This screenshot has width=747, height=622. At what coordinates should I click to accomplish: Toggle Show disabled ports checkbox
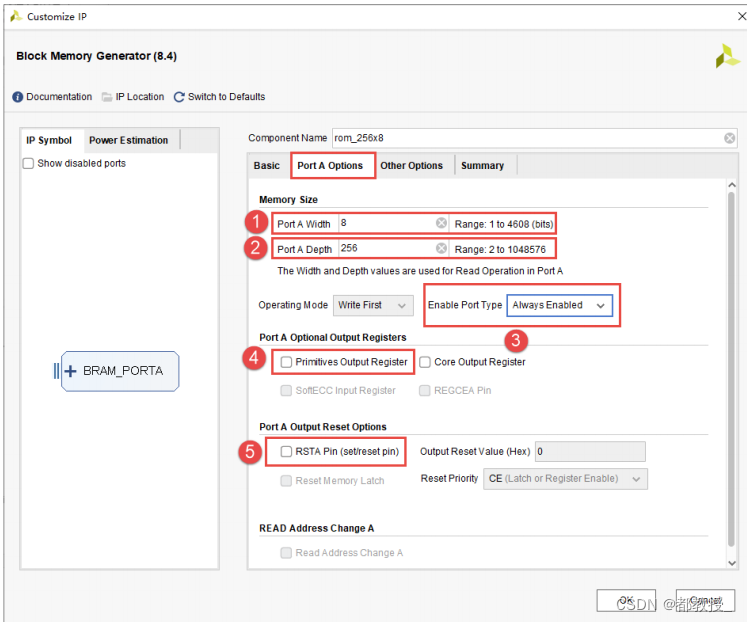pyautogui.click(x=29, y=163)
